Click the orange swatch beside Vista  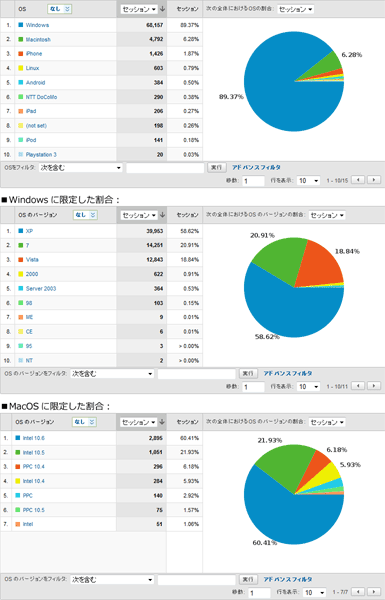21,259
